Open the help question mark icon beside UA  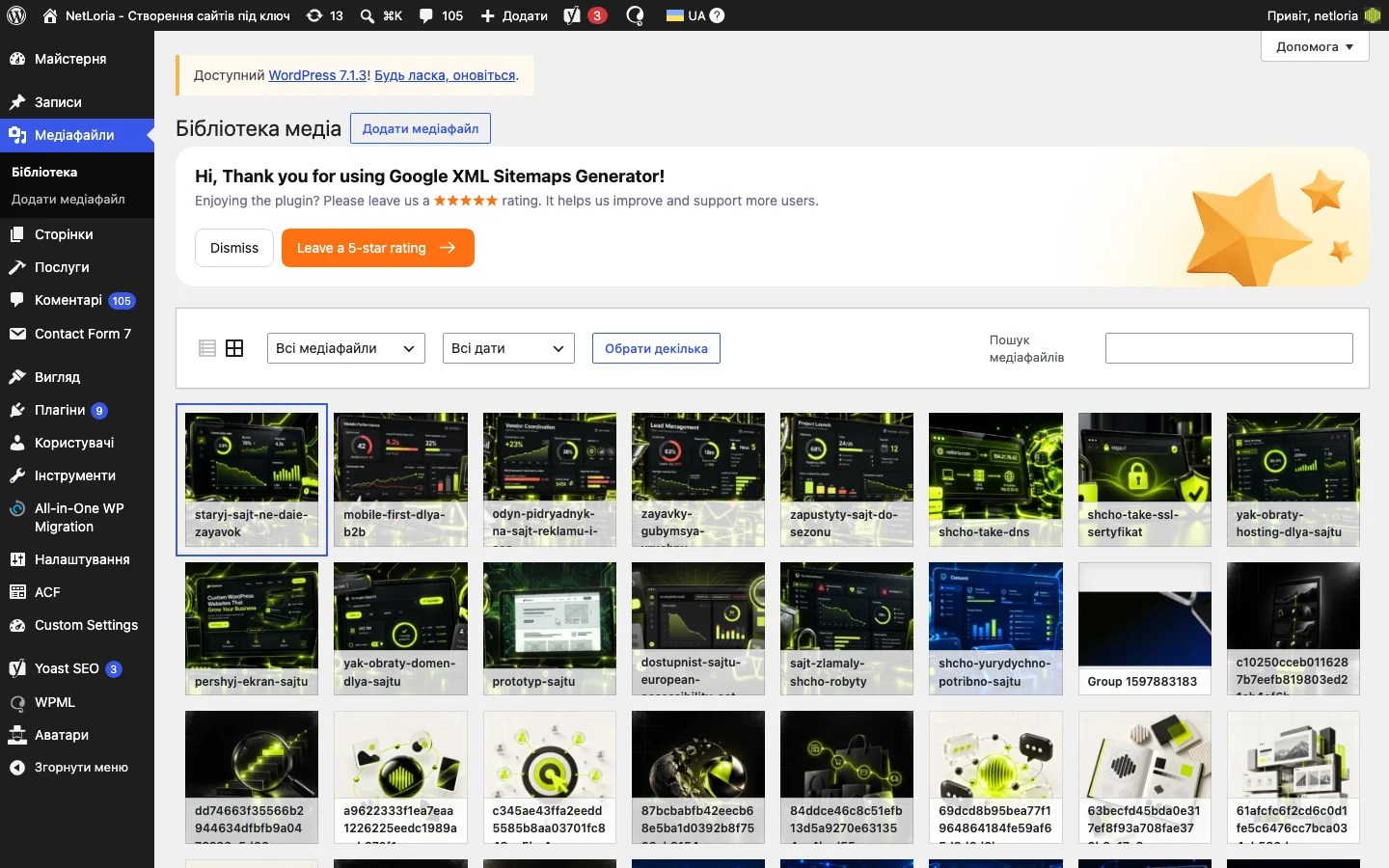[x=717, y=15]
